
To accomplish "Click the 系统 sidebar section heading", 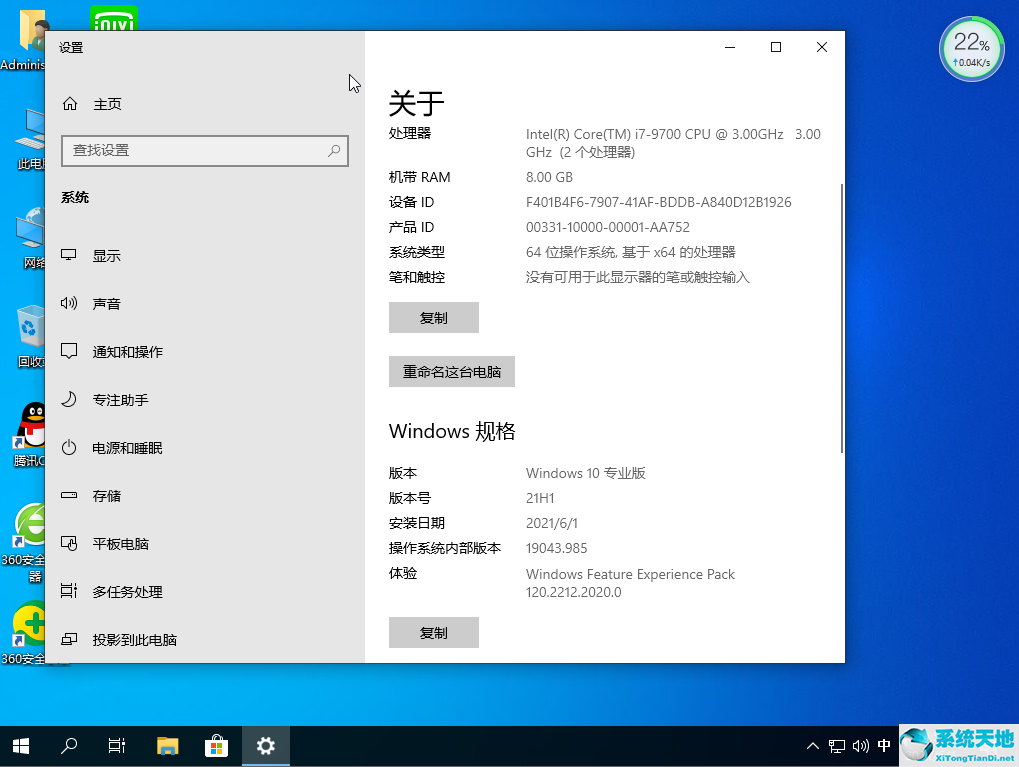I will pos(75,198).
